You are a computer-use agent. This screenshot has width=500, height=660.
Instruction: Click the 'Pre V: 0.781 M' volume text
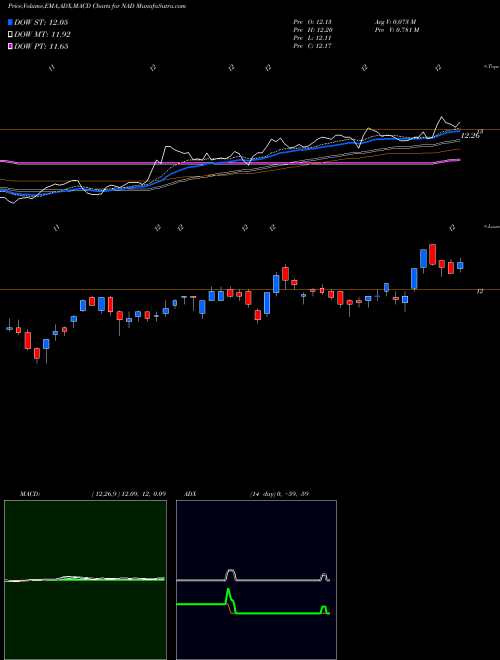[x=396, y=30]
